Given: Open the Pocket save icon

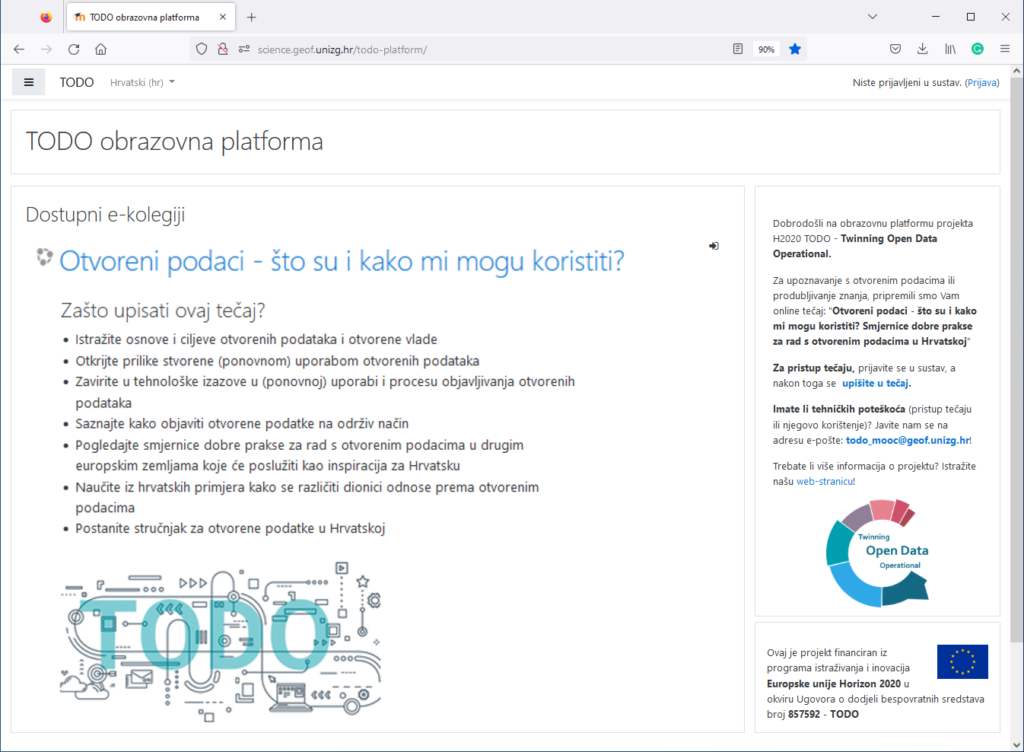Looking at the screenshot, I should 896,49.
